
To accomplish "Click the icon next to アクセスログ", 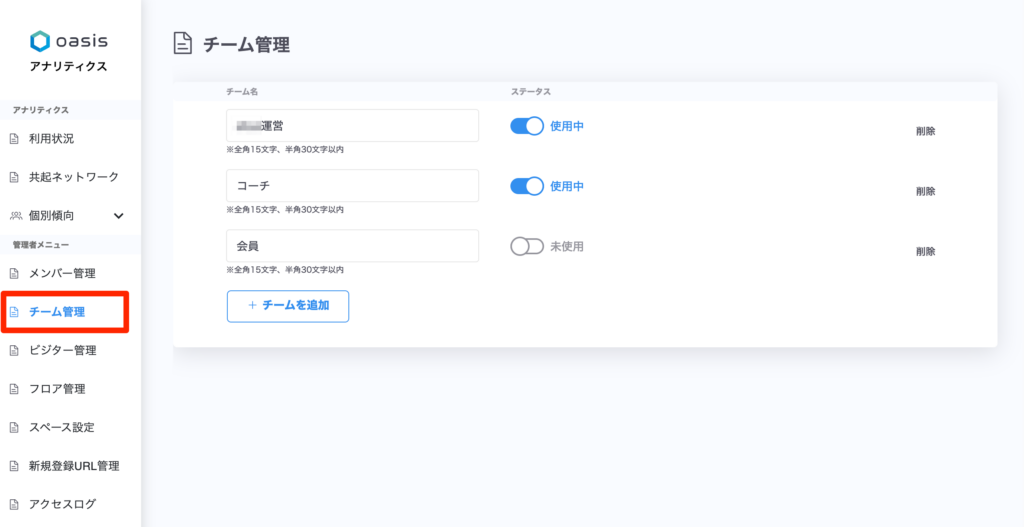I will [x=14, y=505].
